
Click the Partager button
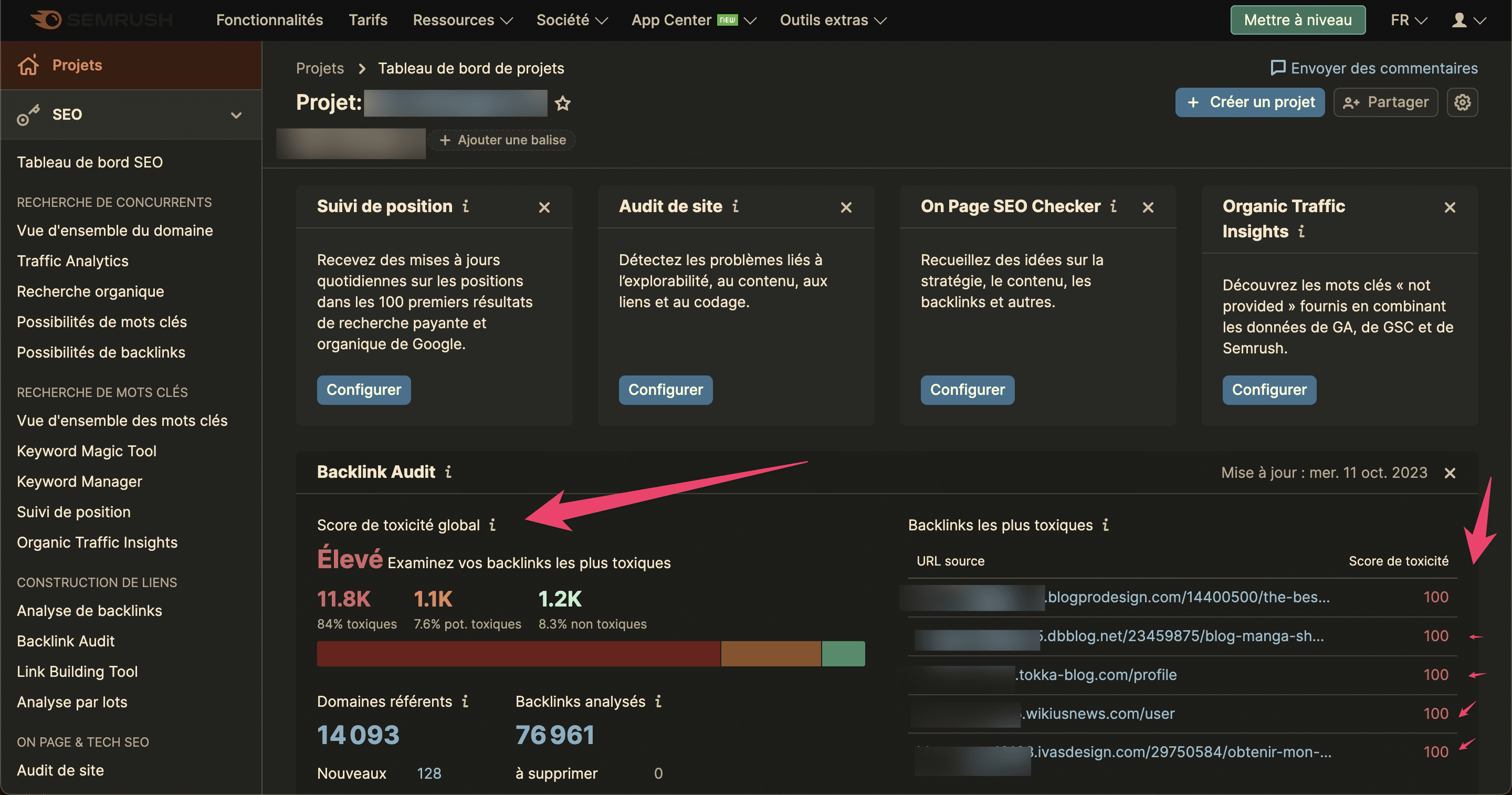tap(1385, 102)
